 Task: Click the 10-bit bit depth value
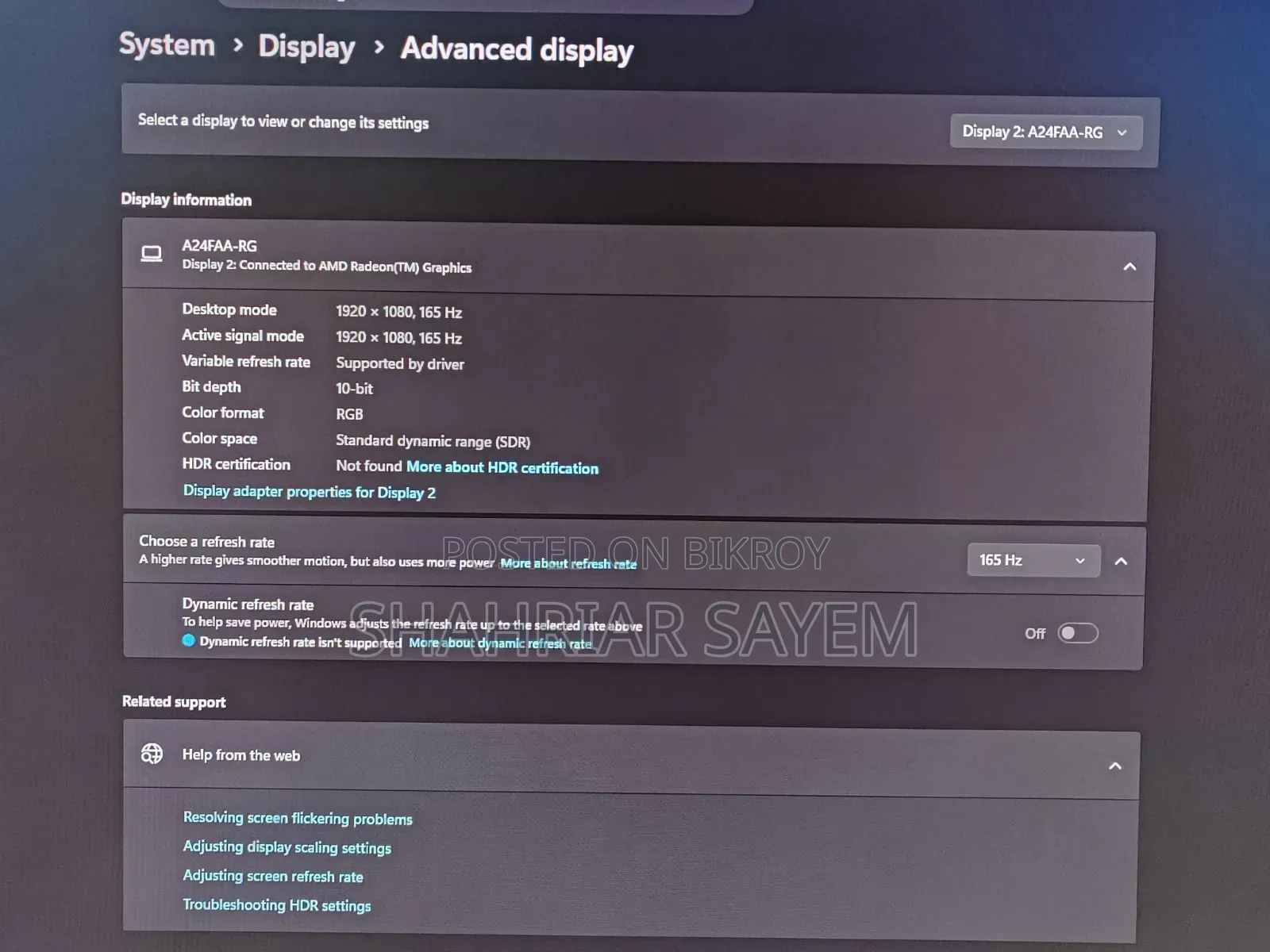tap(354, 388)
